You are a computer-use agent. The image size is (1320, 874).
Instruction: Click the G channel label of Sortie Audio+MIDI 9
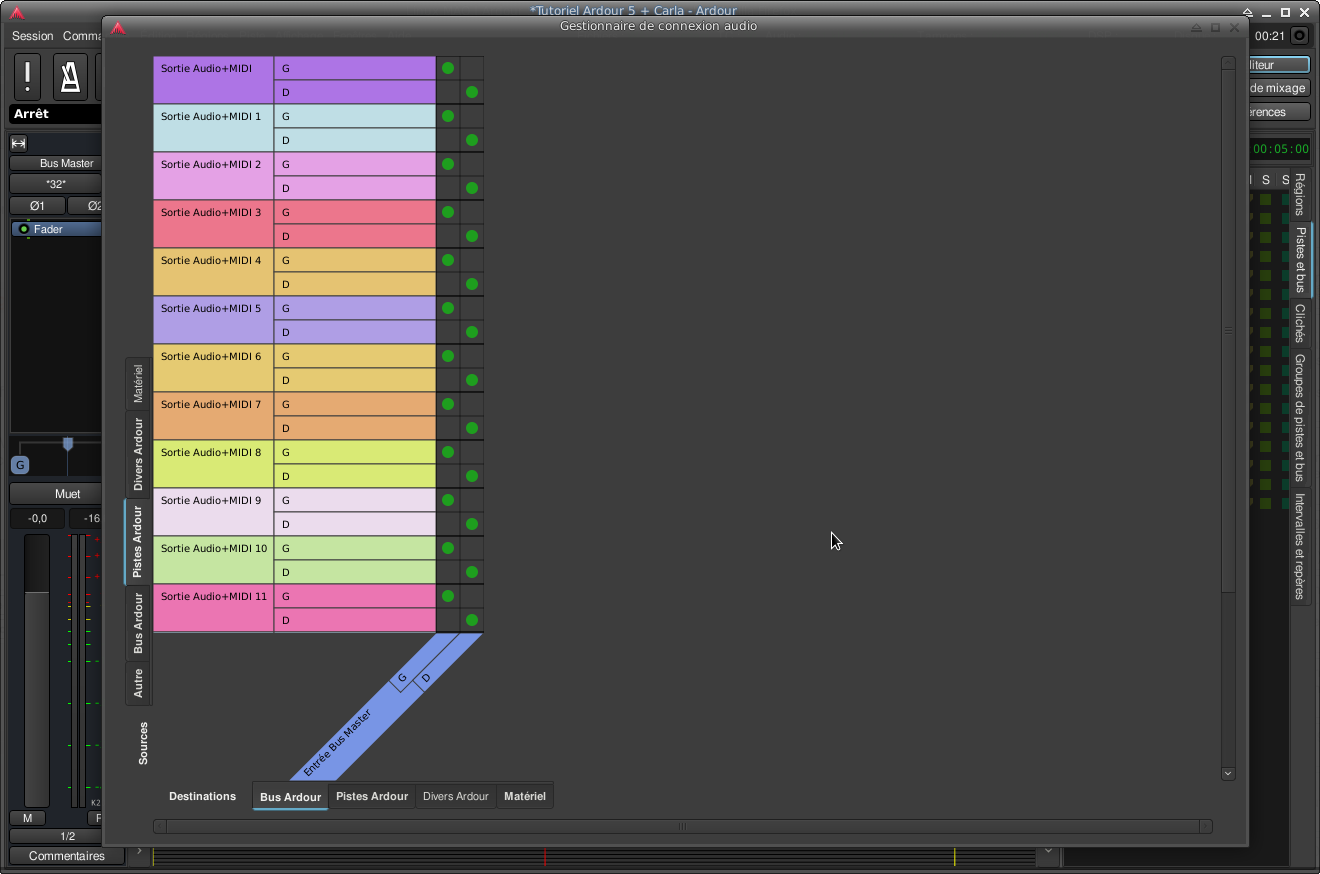[355, 500]
